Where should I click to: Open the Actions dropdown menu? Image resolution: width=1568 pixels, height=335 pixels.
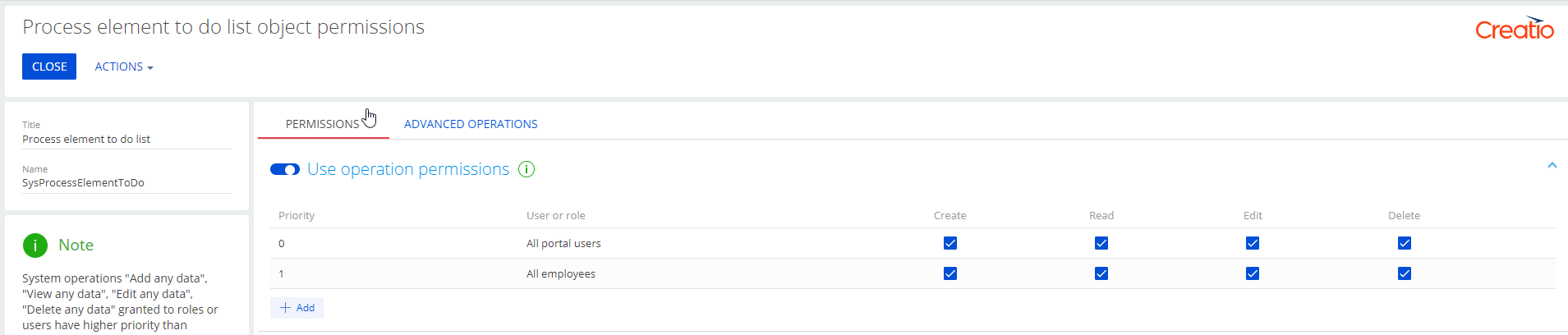pos(124,67)
